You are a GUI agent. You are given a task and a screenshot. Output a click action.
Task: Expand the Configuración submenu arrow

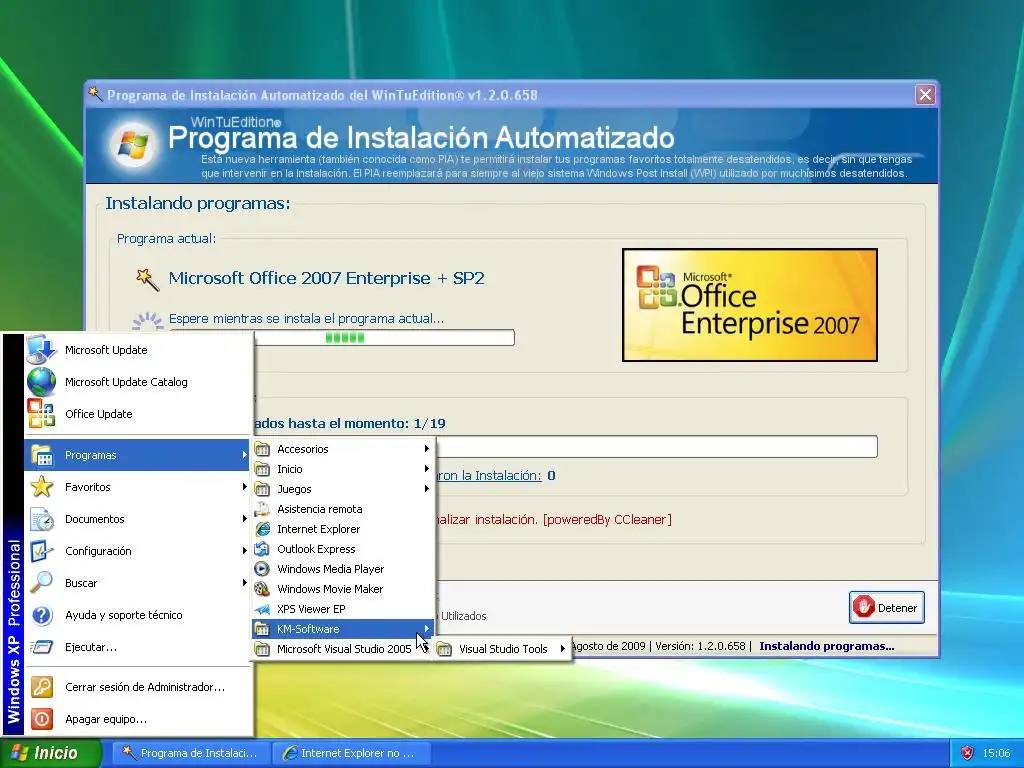[x=245, y=551]
